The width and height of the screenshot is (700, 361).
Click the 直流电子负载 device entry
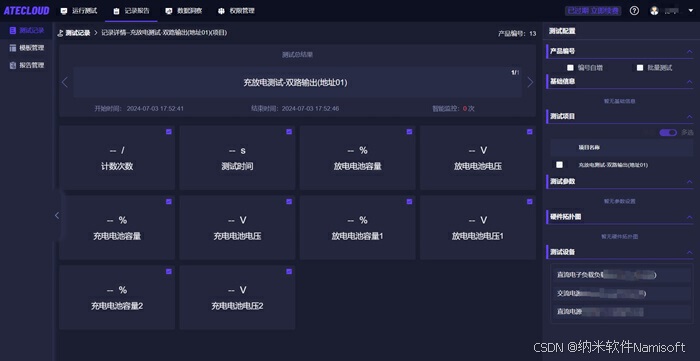coord(621,275)
